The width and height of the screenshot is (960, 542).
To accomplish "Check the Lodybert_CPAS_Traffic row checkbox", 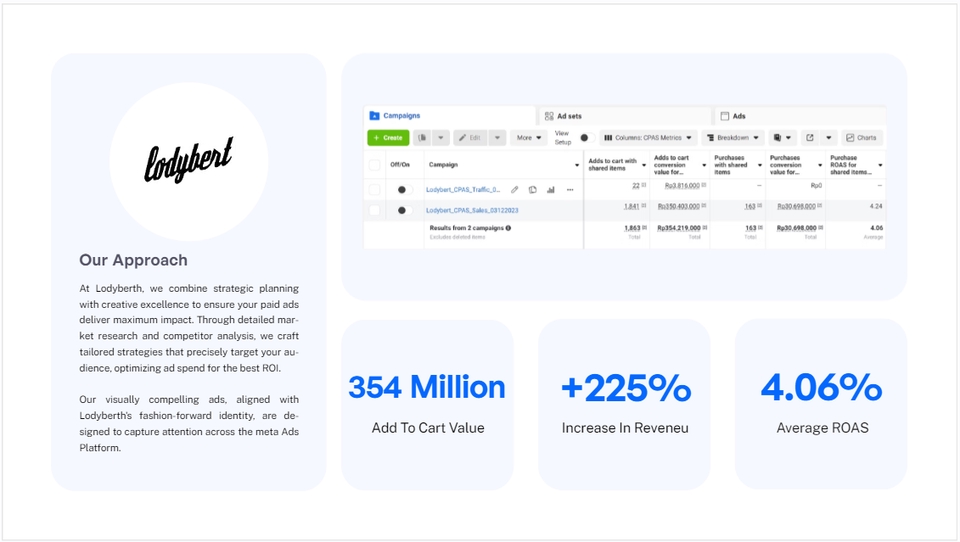I will coord(374,190).
